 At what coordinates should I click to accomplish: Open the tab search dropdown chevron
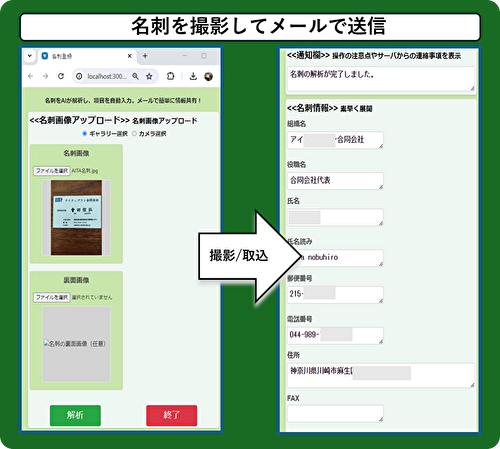30,56
